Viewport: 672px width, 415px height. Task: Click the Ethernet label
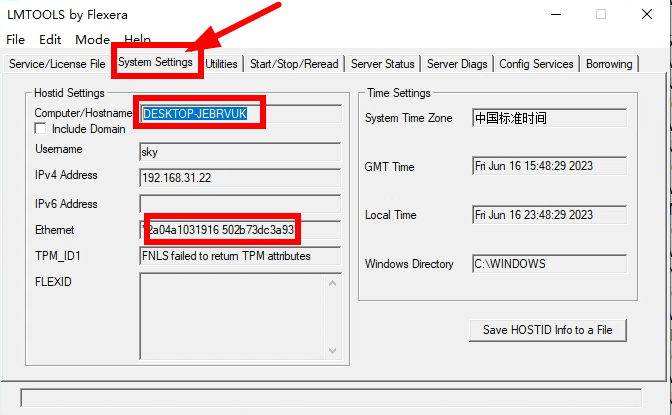pyautogui.click(x=54, y=230)
